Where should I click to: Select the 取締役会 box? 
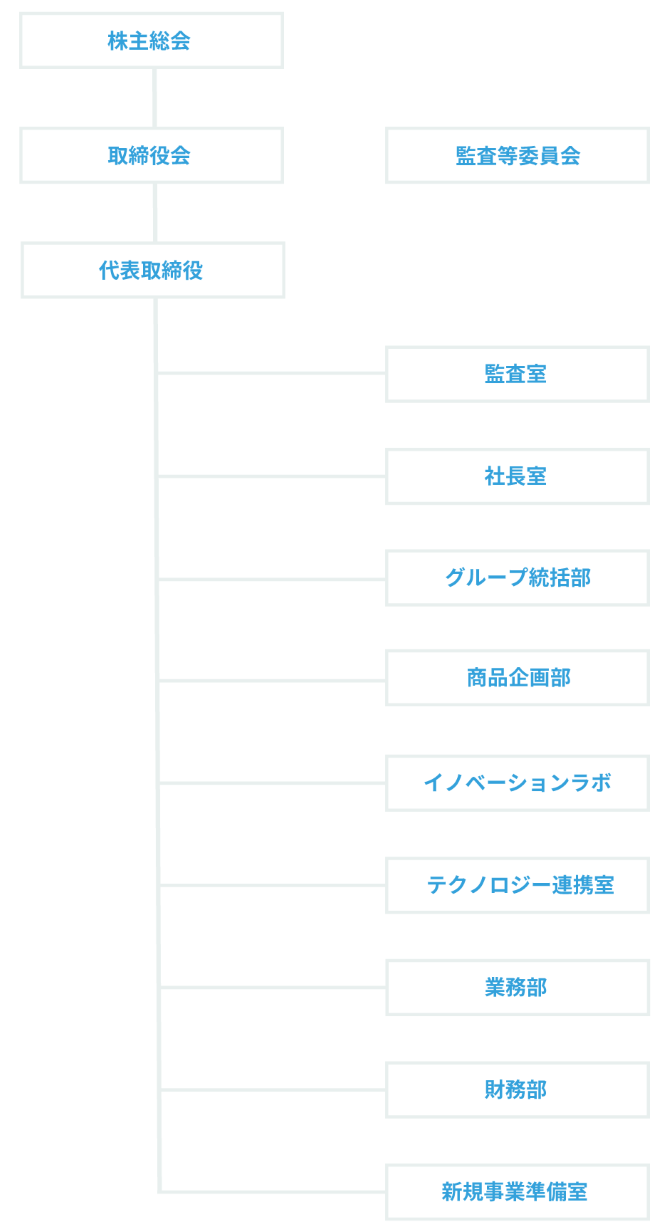[x=151, y=155]
